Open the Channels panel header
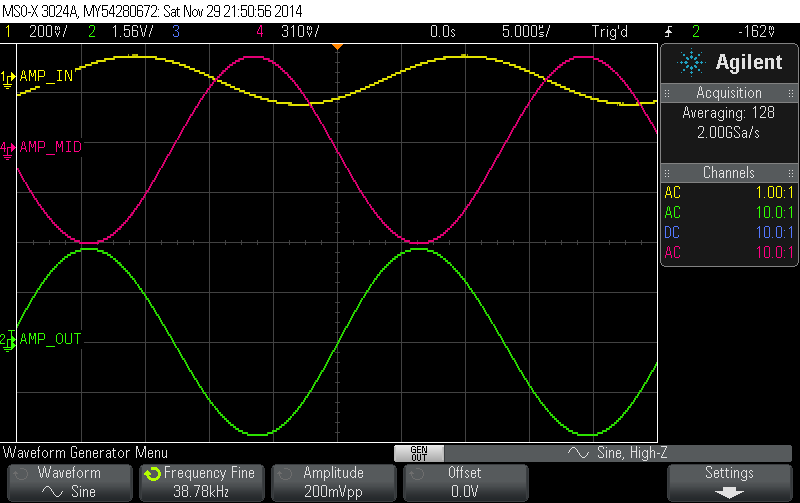Viewport: 800px width, 503px height. (729, 173)
